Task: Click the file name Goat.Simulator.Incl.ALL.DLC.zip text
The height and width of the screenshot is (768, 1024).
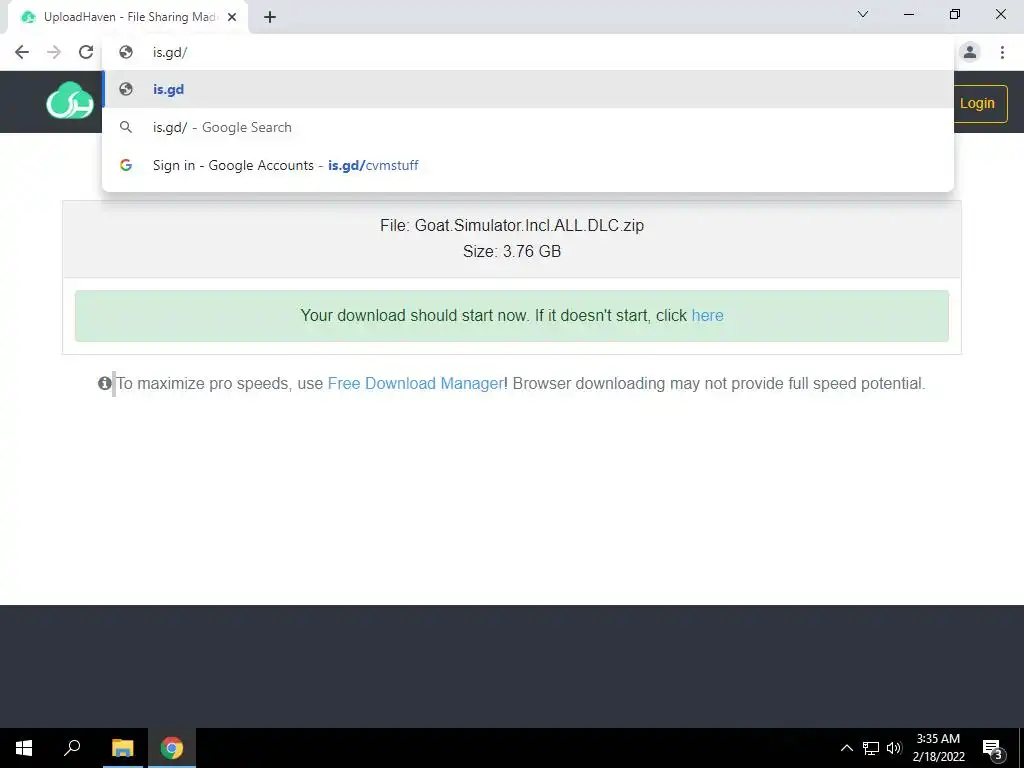Action: (x=529, y=225)
